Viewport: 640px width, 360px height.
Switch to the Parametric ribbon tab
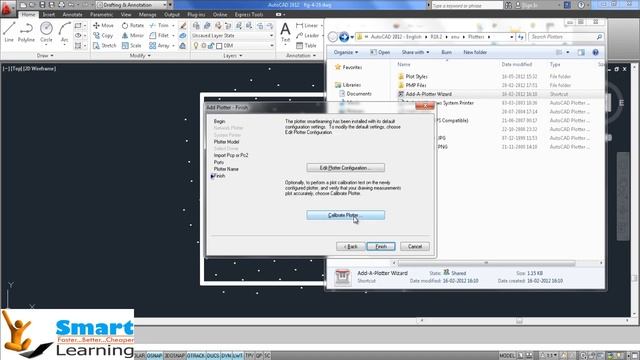tap(102, 15)
